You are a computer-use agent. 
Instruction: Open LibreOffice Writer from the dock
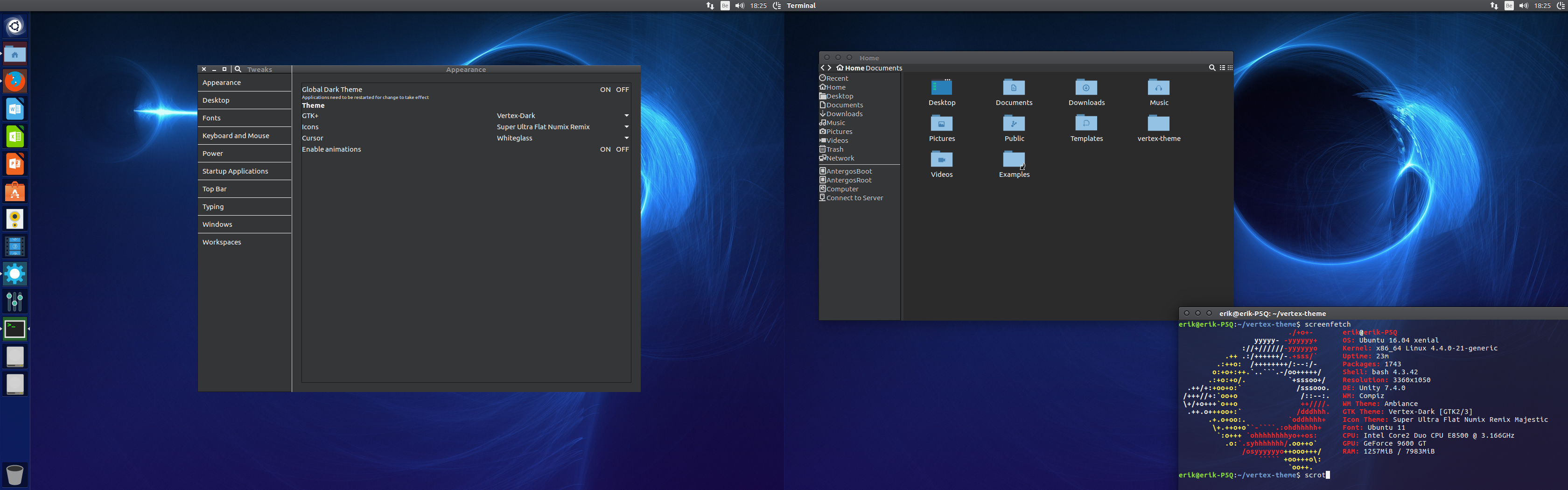click(x=14, y=109)
